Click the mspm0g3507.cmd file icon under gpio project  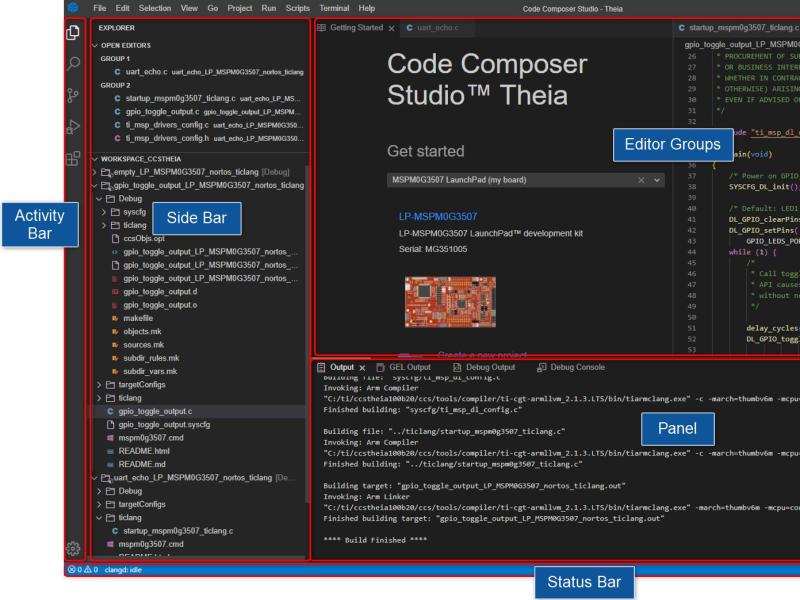click(x=110, y=438)
